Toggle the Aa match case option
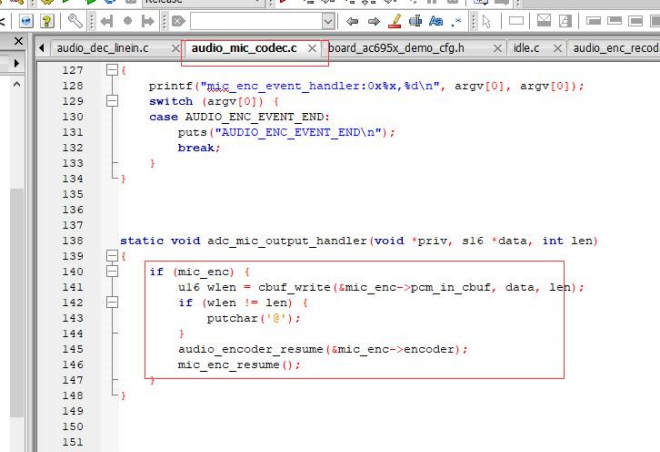The height and width of the screenshot is (452, 660). coord(436,21)
